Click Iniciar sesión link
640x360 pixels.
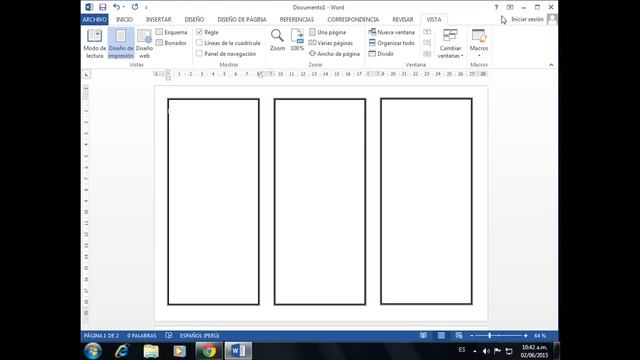click(527, 19)
